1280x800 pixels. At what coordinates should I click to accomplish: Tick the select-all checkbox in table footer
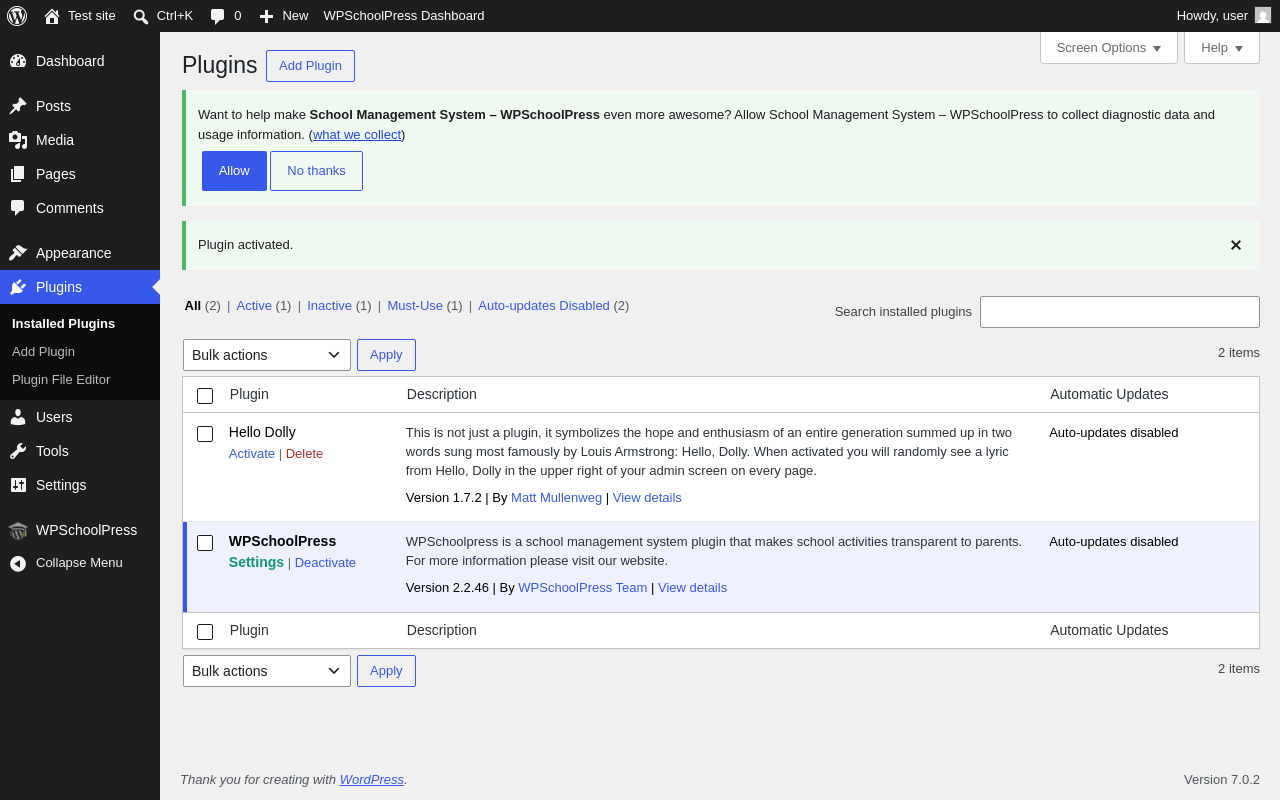205,632
